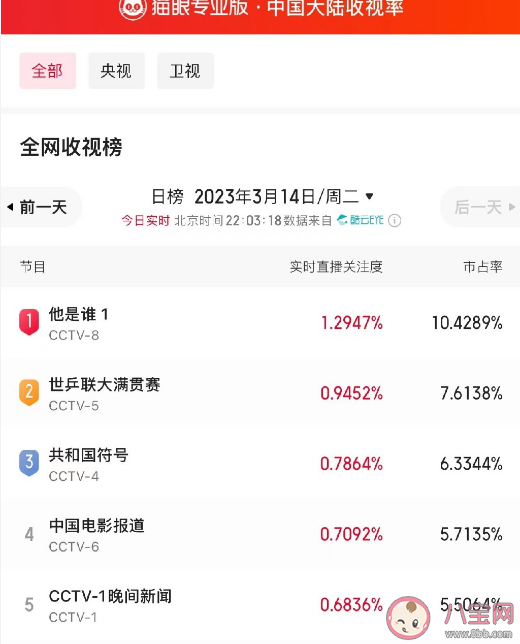Click the orange rank 2 badge

pyautogui.click(x=29, y=392)
